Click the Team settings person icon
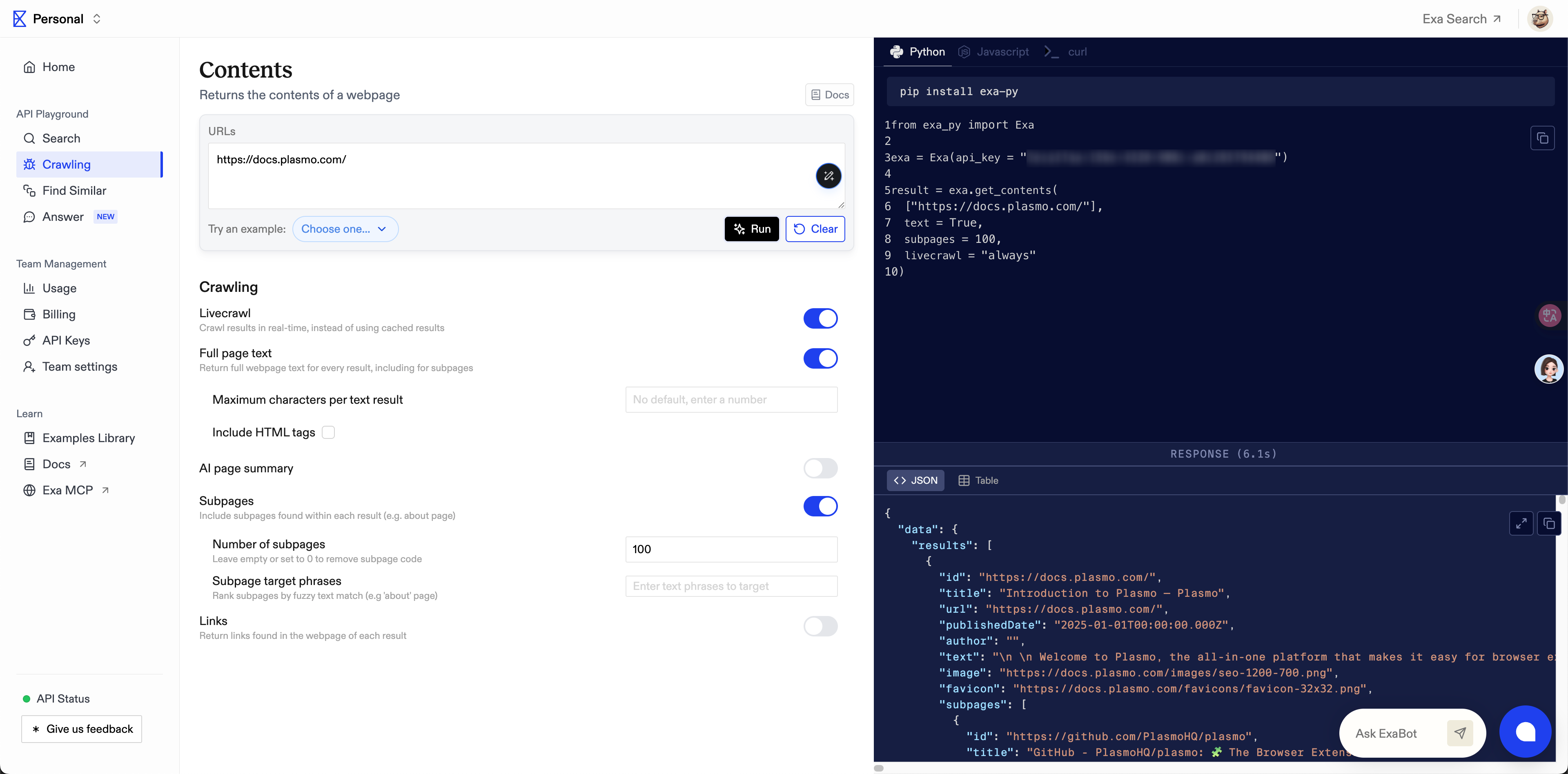Image resolution: width=1568 pixels, height=774 pixels. pyautogui.click(x=29, y=367)
